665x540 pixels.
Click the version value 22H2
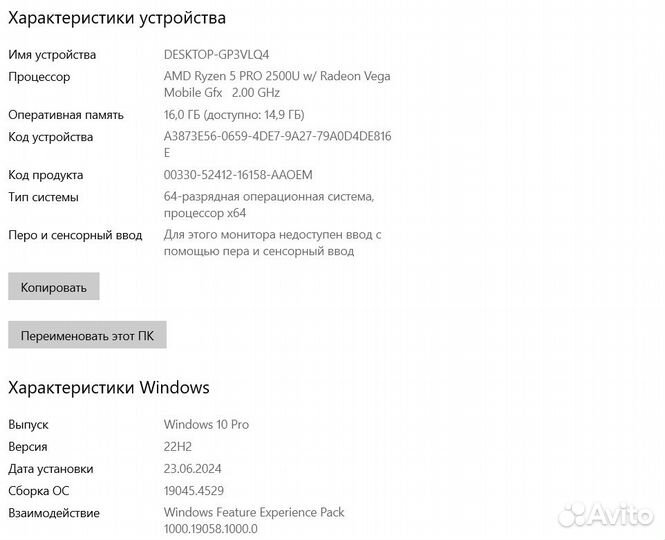point(178,446)
